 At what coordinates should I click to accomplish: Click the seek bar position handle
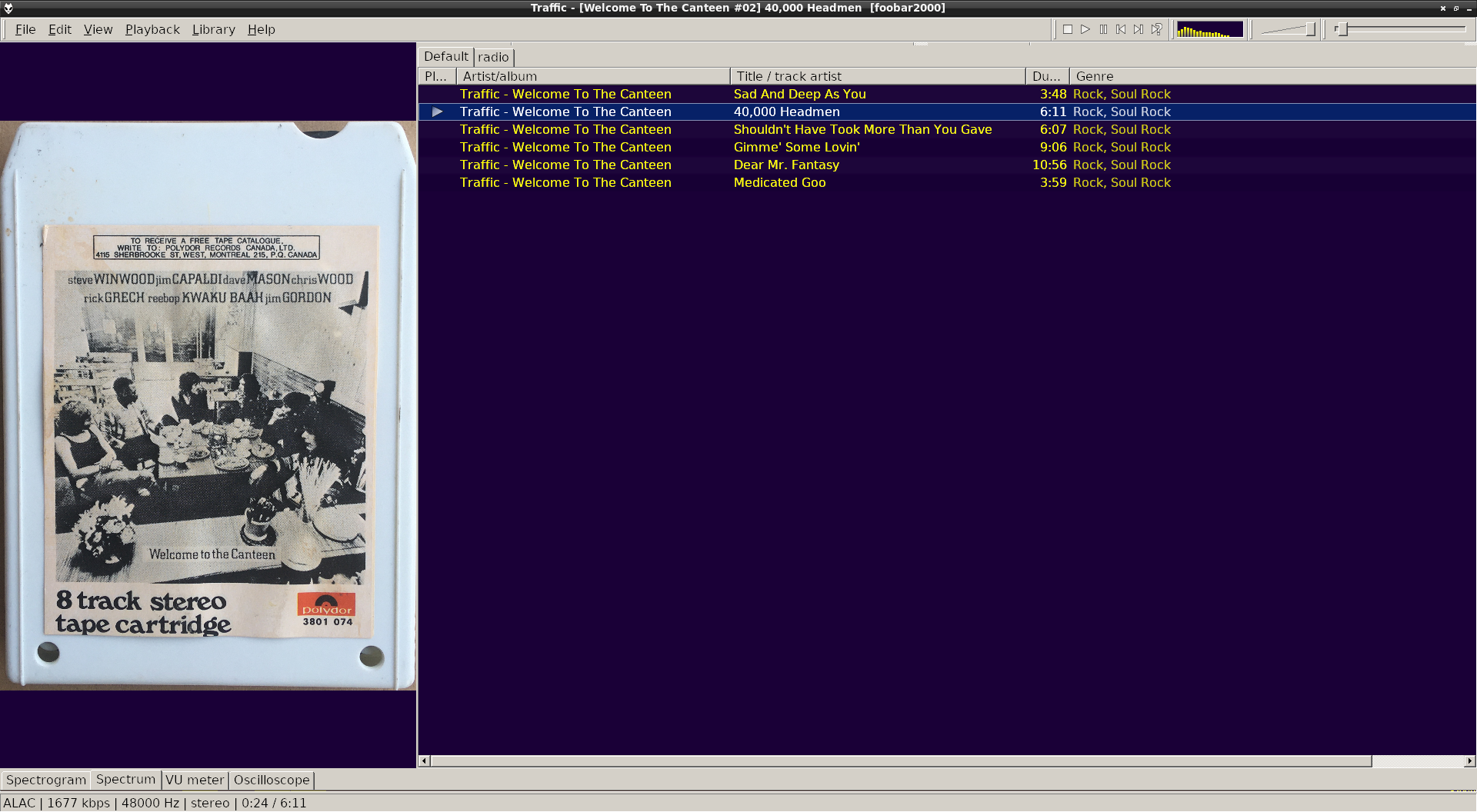tap(1342, 29)
